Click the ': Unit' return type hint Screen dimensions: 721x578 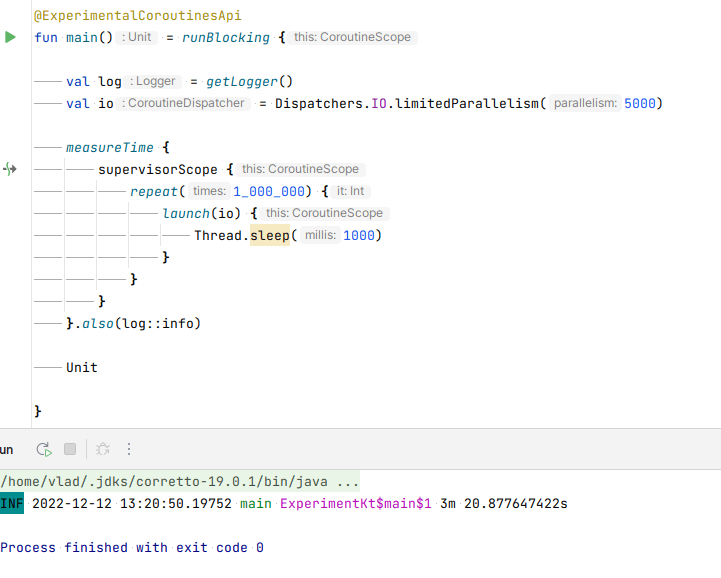pyautogui.click(x=135, y=37)
